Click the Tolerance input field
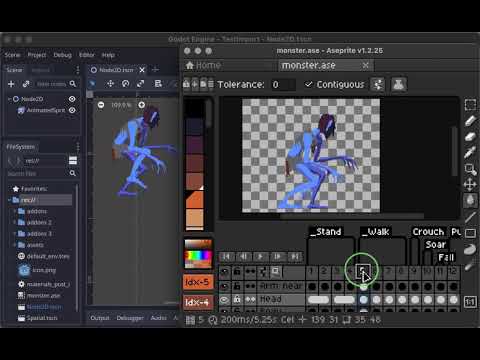The image size is (480, 360). click(x=283, y=84)
